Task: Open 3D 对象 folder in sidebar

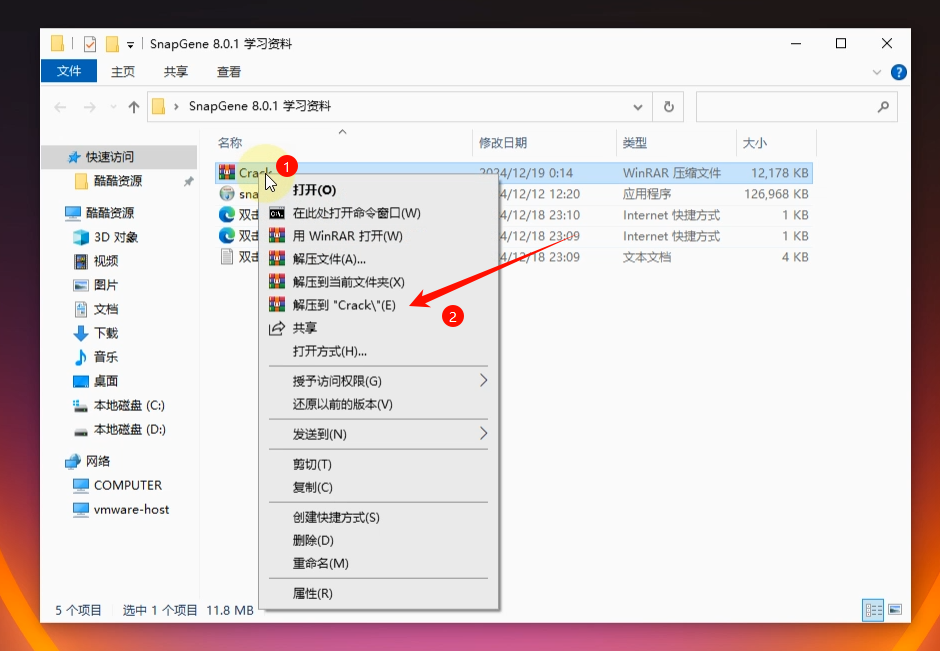Action: pos(115,237)
